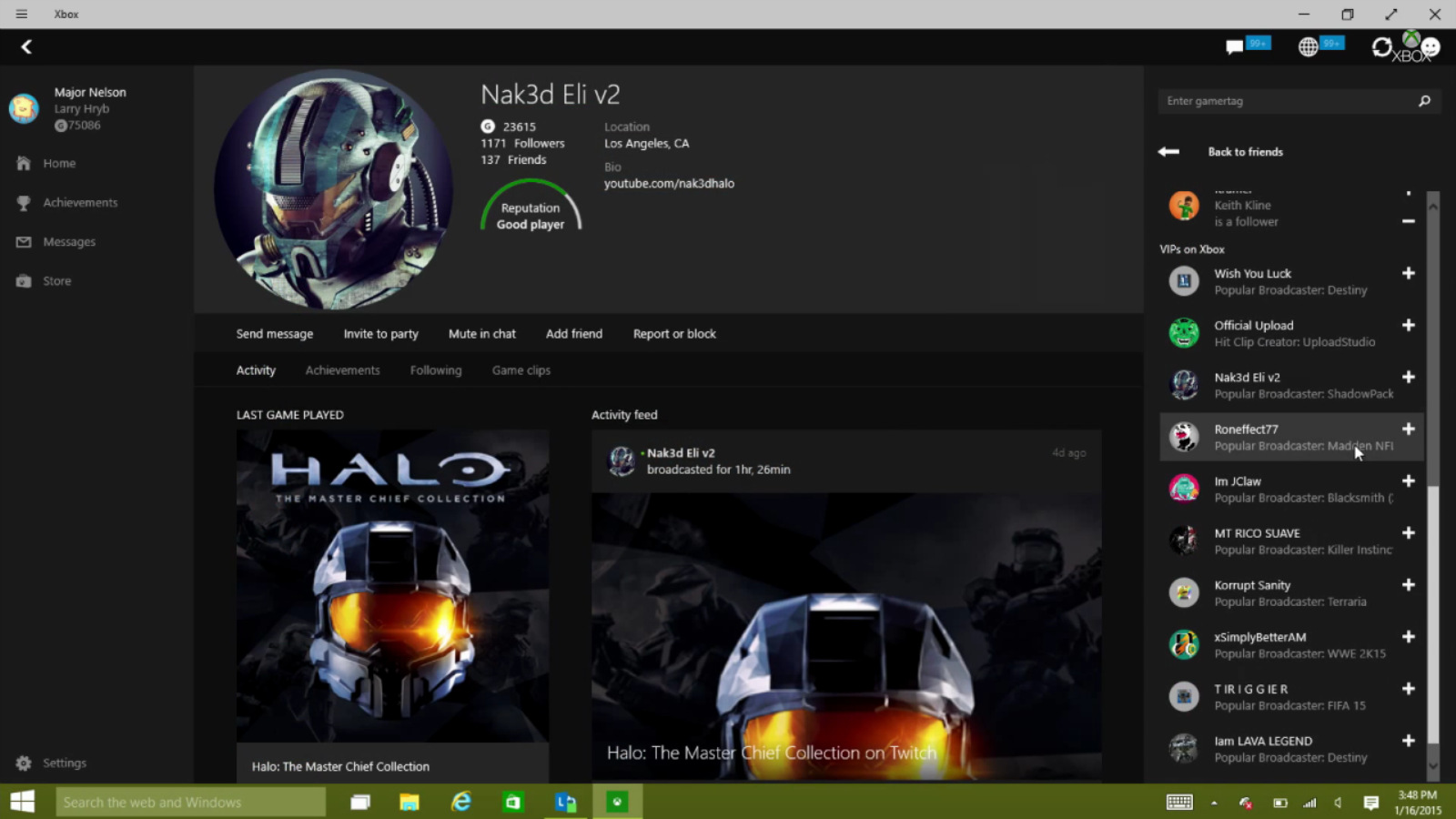Image resolution: width=1456 pixels, height=819 pixels.
Task: Open the Store in the sidebar
Action: (56, 281)
